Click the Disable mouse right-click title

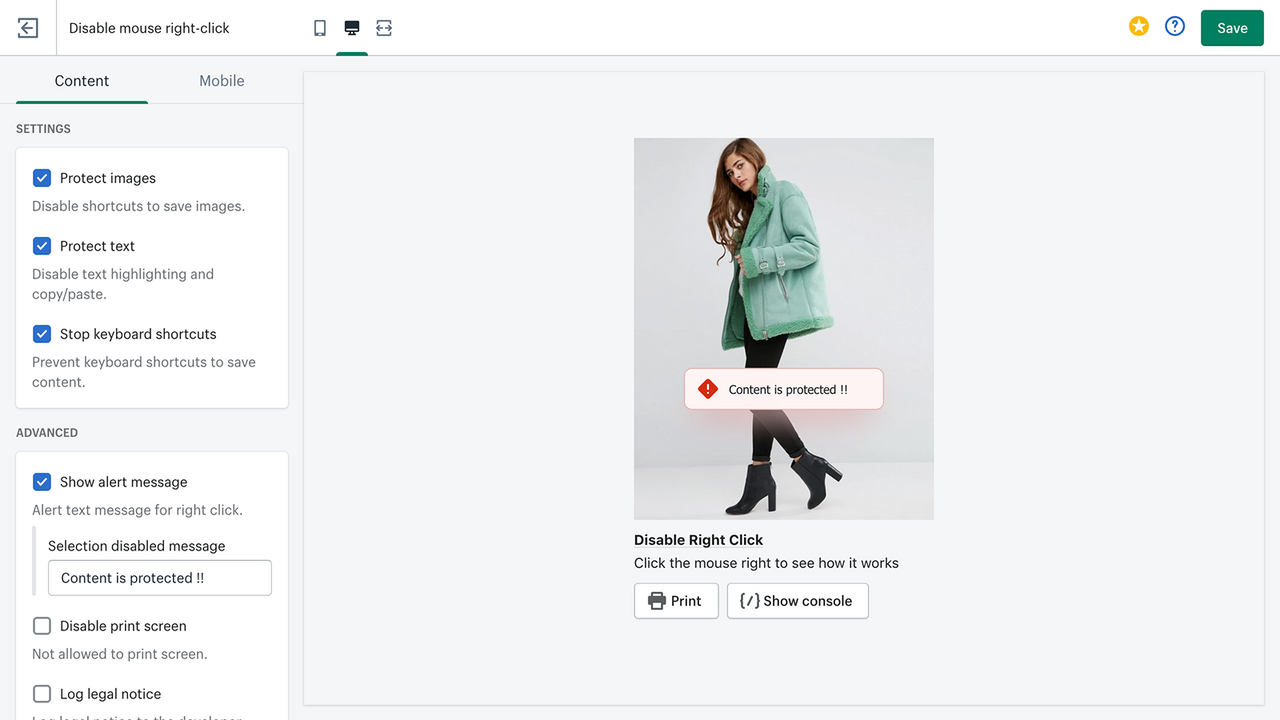(x=149, y=28)
